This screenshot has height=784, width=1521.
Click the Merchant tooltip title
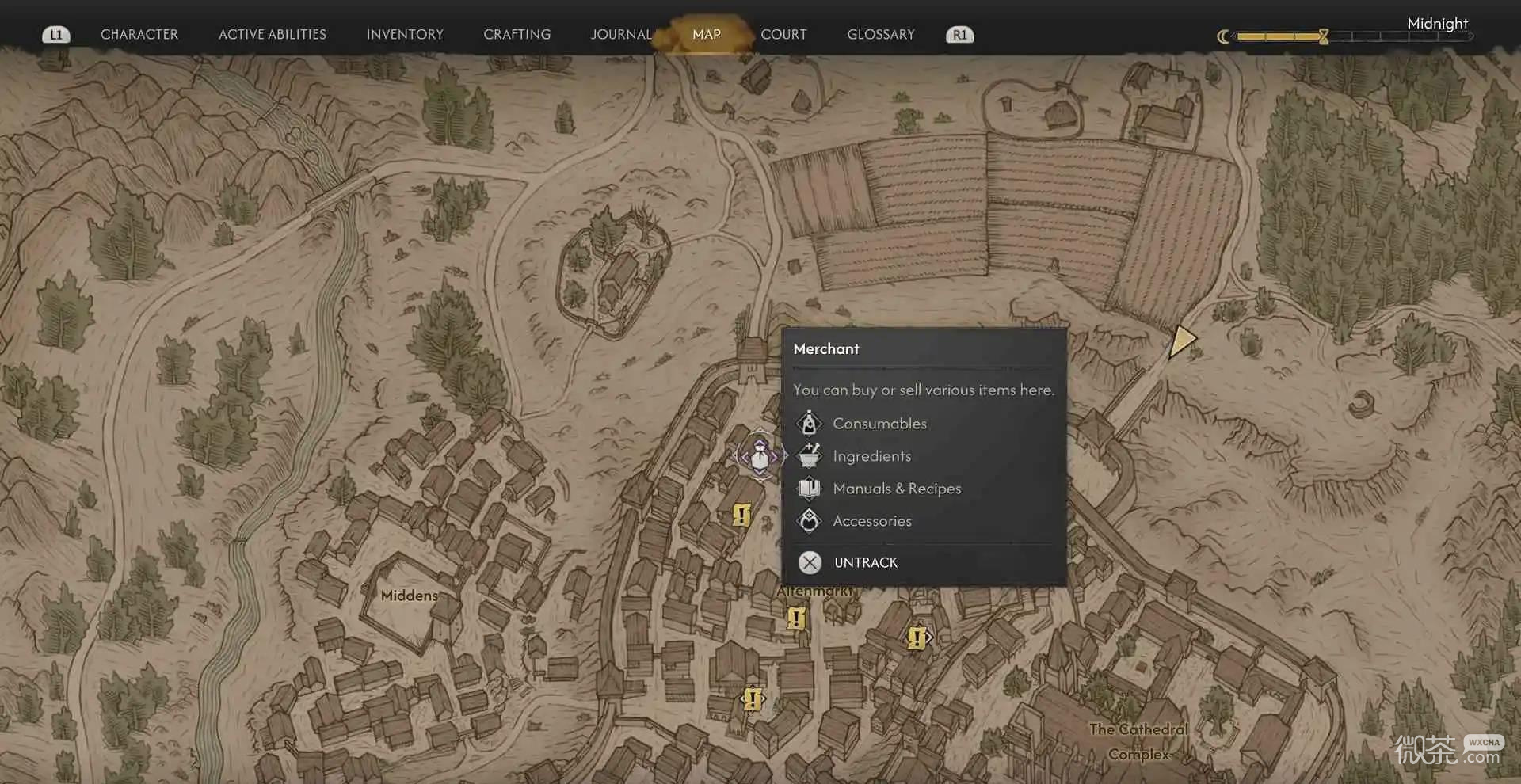826,348
